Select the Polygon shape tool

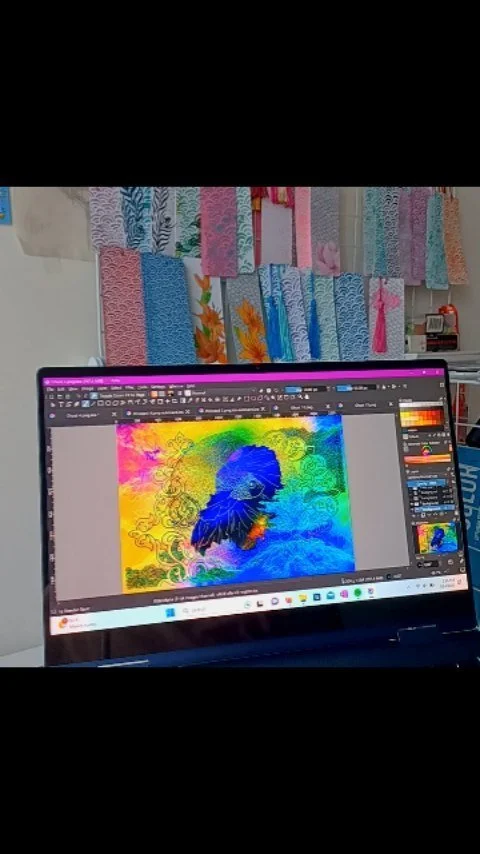(x=116, y=404)
